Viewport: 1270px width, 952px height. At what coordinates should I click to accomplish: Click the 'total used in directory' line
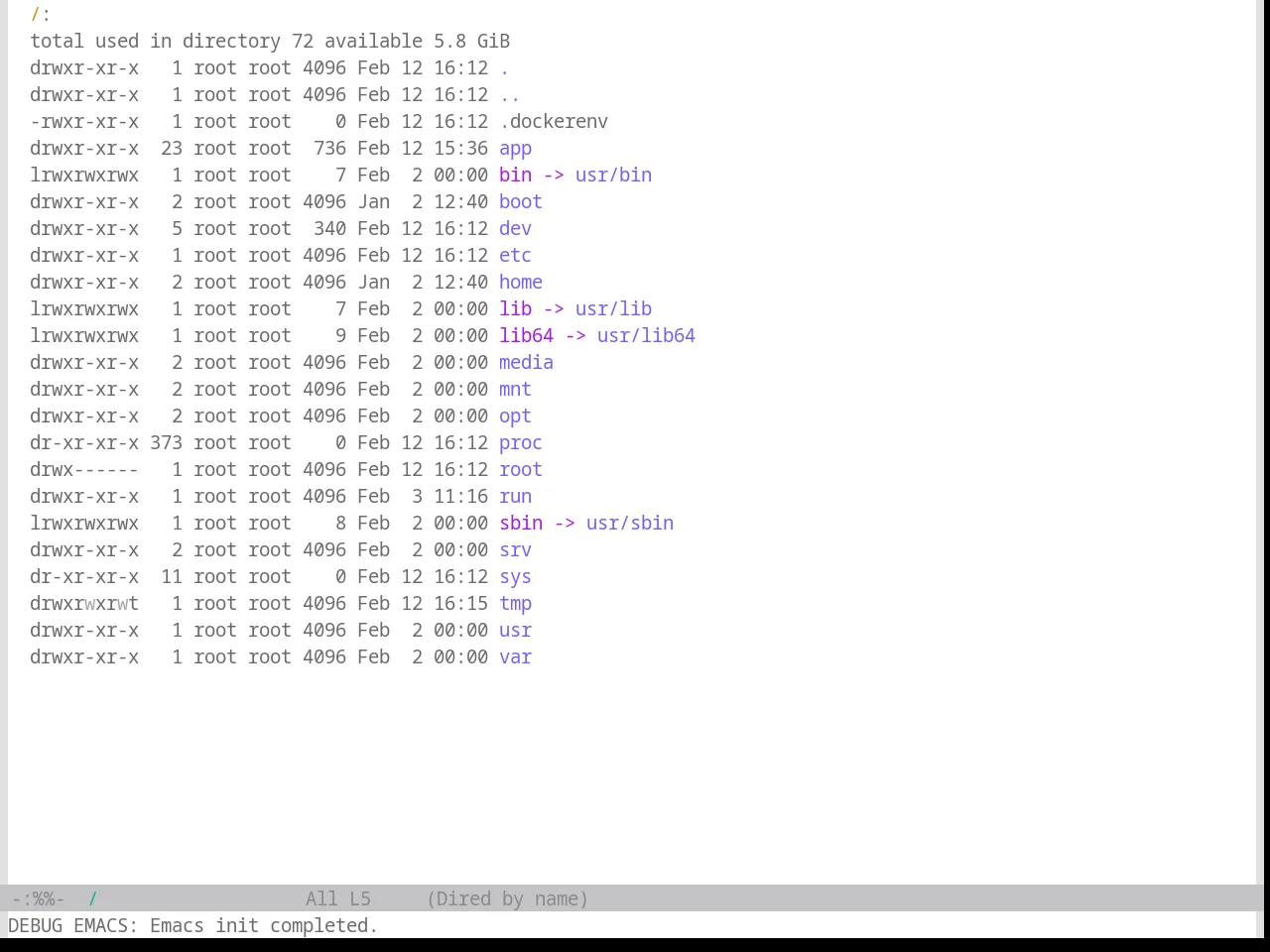(x=270, y=42)
